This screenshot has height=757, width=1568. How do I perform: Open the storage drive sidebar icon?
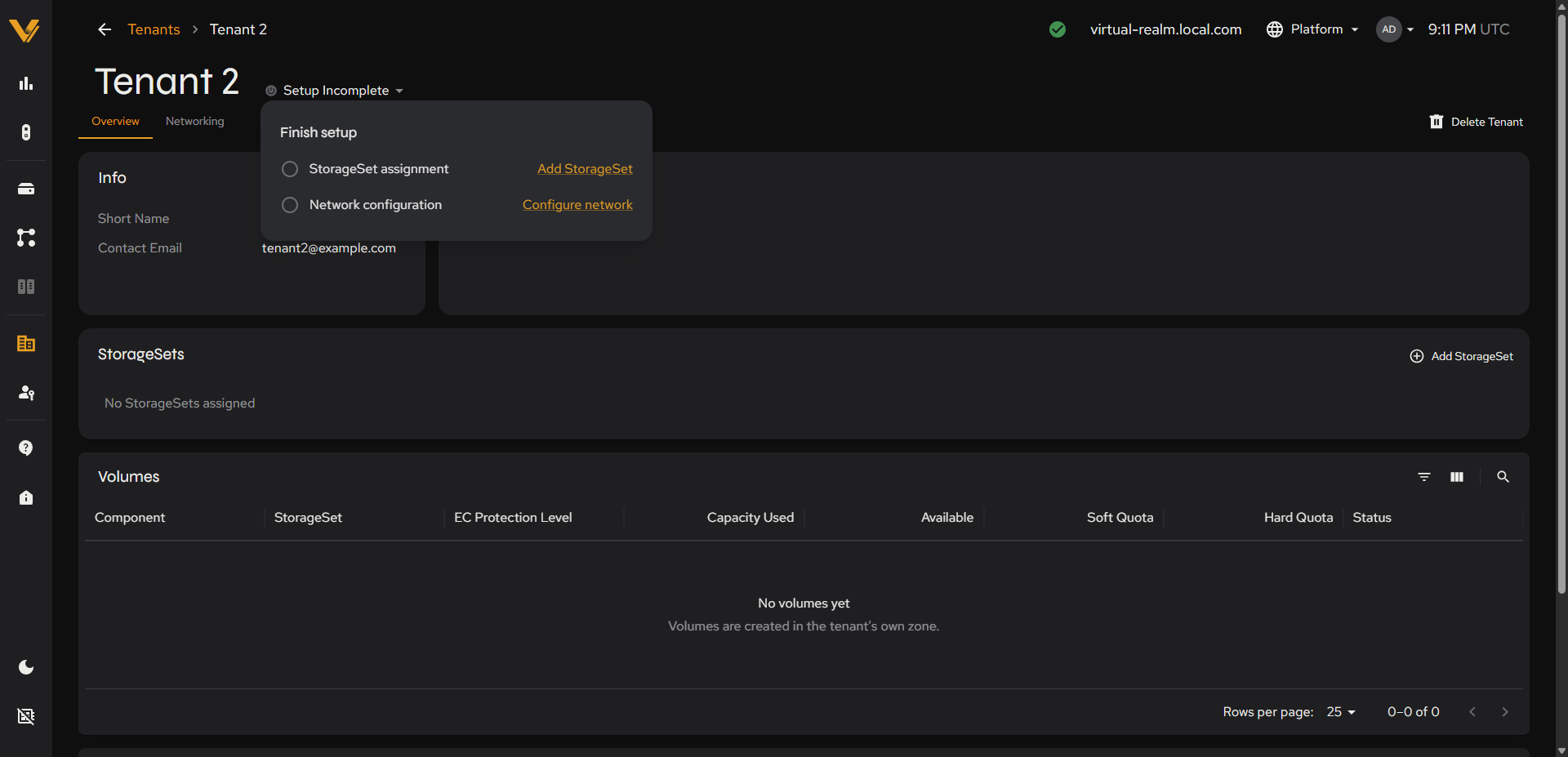click(26, 189)
